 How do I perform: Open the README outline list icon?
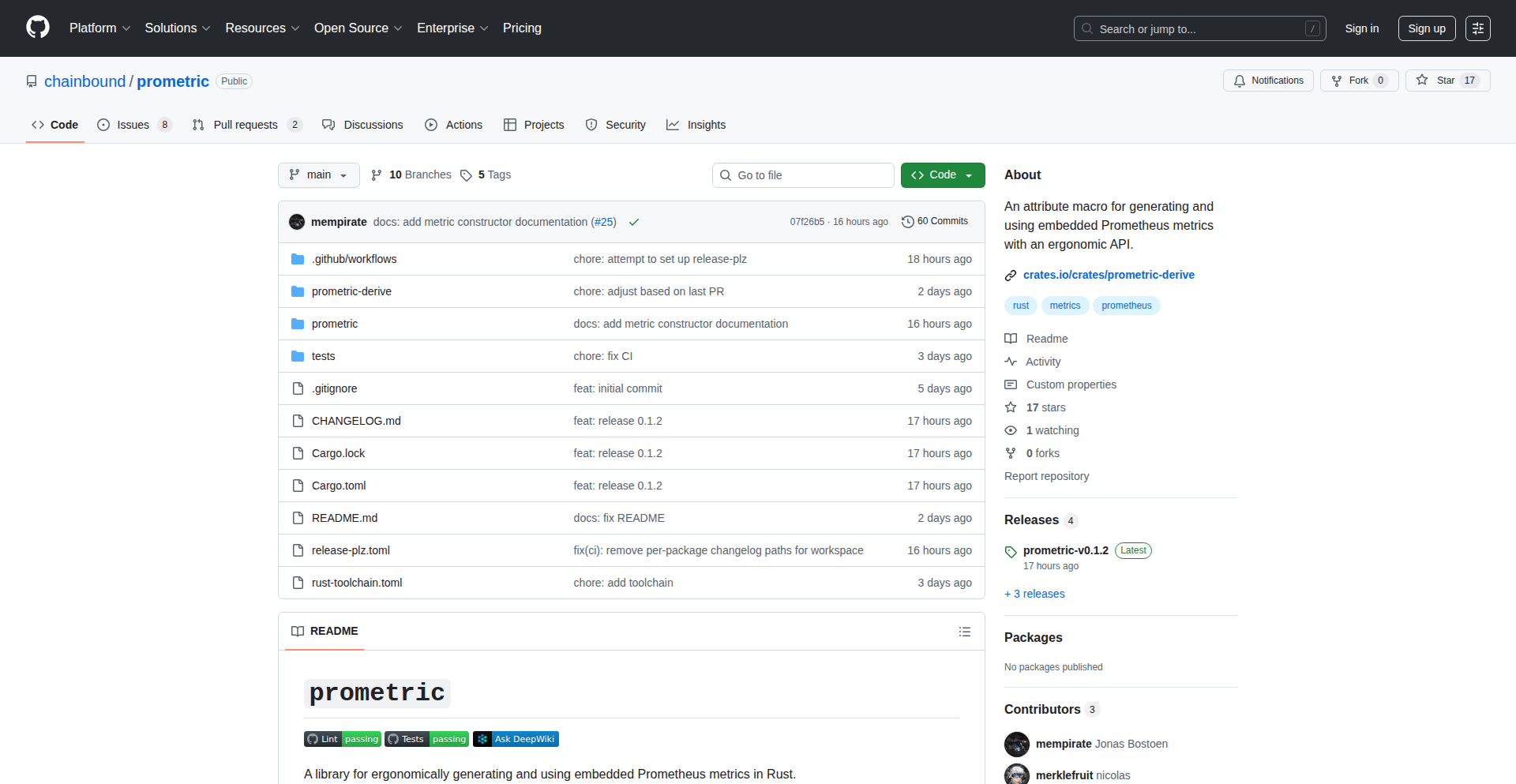click(x=965, y=632)
